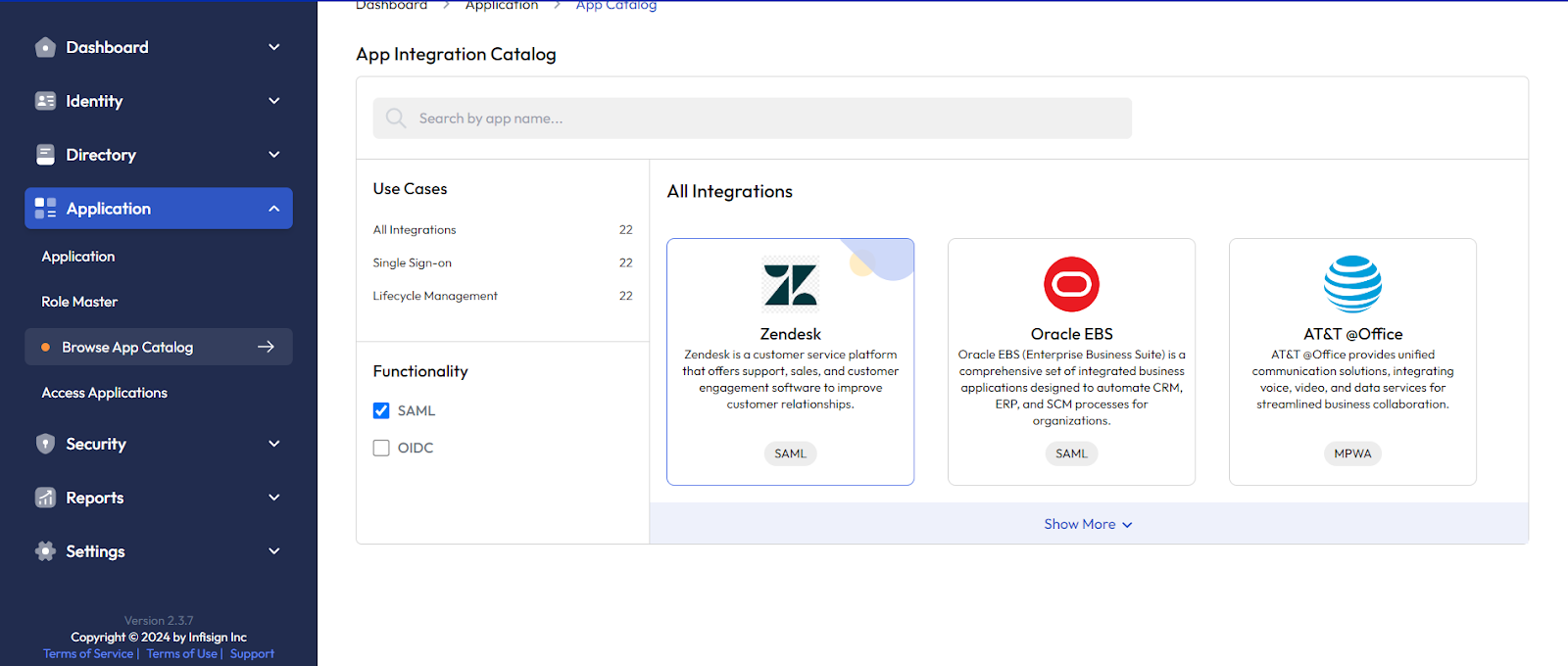Open the Terms of Service link
Screen dimensions: 1568x666
88,654
